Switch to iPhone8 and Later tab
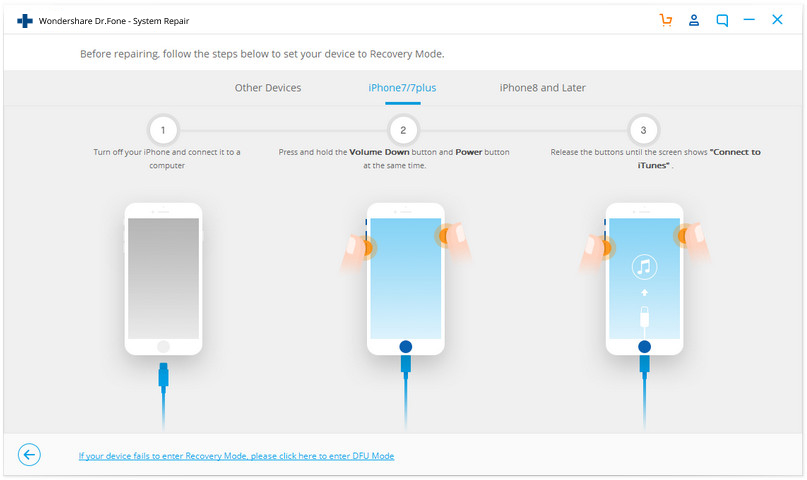Viewport: 807px width, 480px height. (542, 88)
